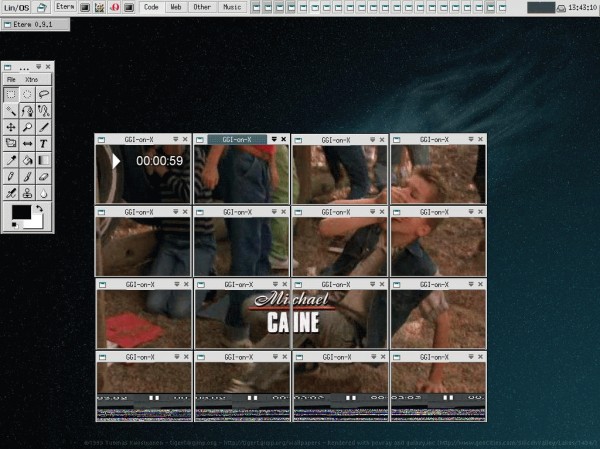Open the toolbox File menu
The image size is (600, 449).
click(11, 80)
